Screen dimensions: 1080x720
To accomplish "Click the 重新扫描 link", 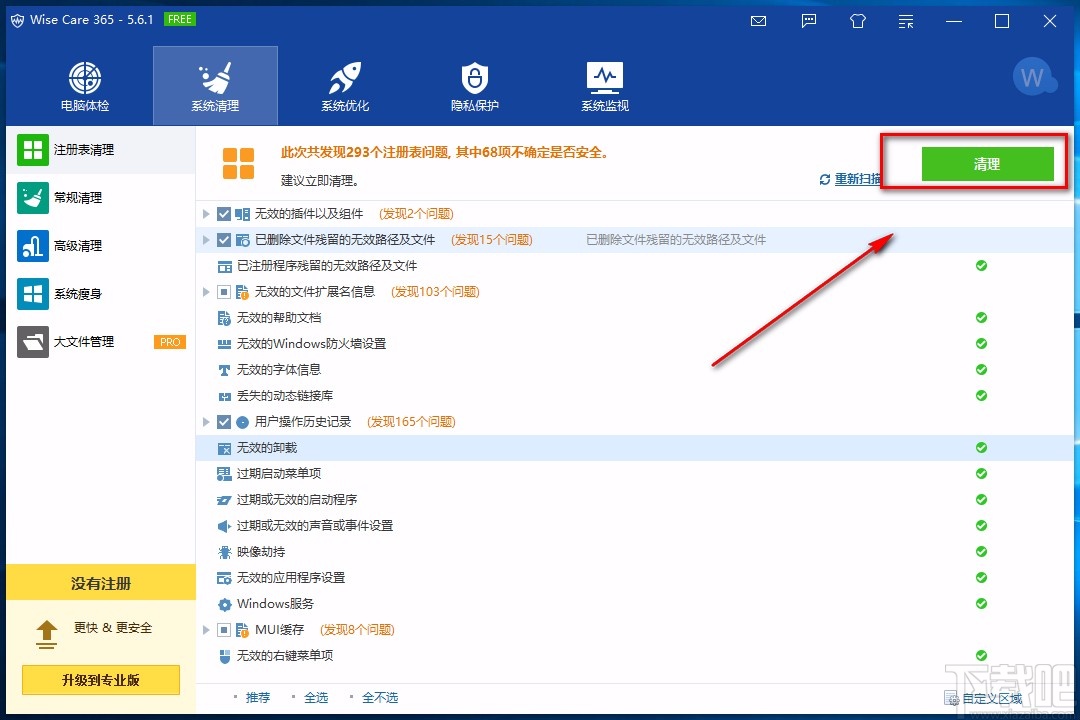I will (858, 179).
